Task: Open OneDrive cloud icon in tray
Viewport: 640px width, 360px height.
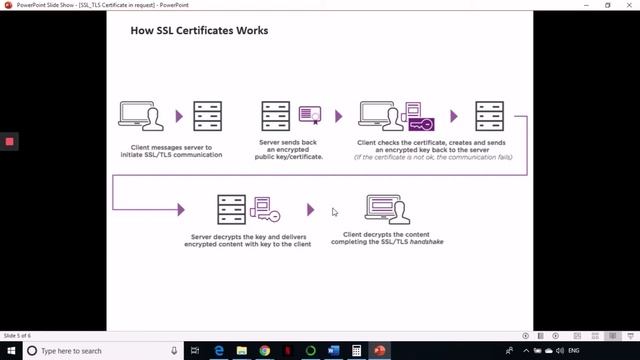Action: coord(549,351)
